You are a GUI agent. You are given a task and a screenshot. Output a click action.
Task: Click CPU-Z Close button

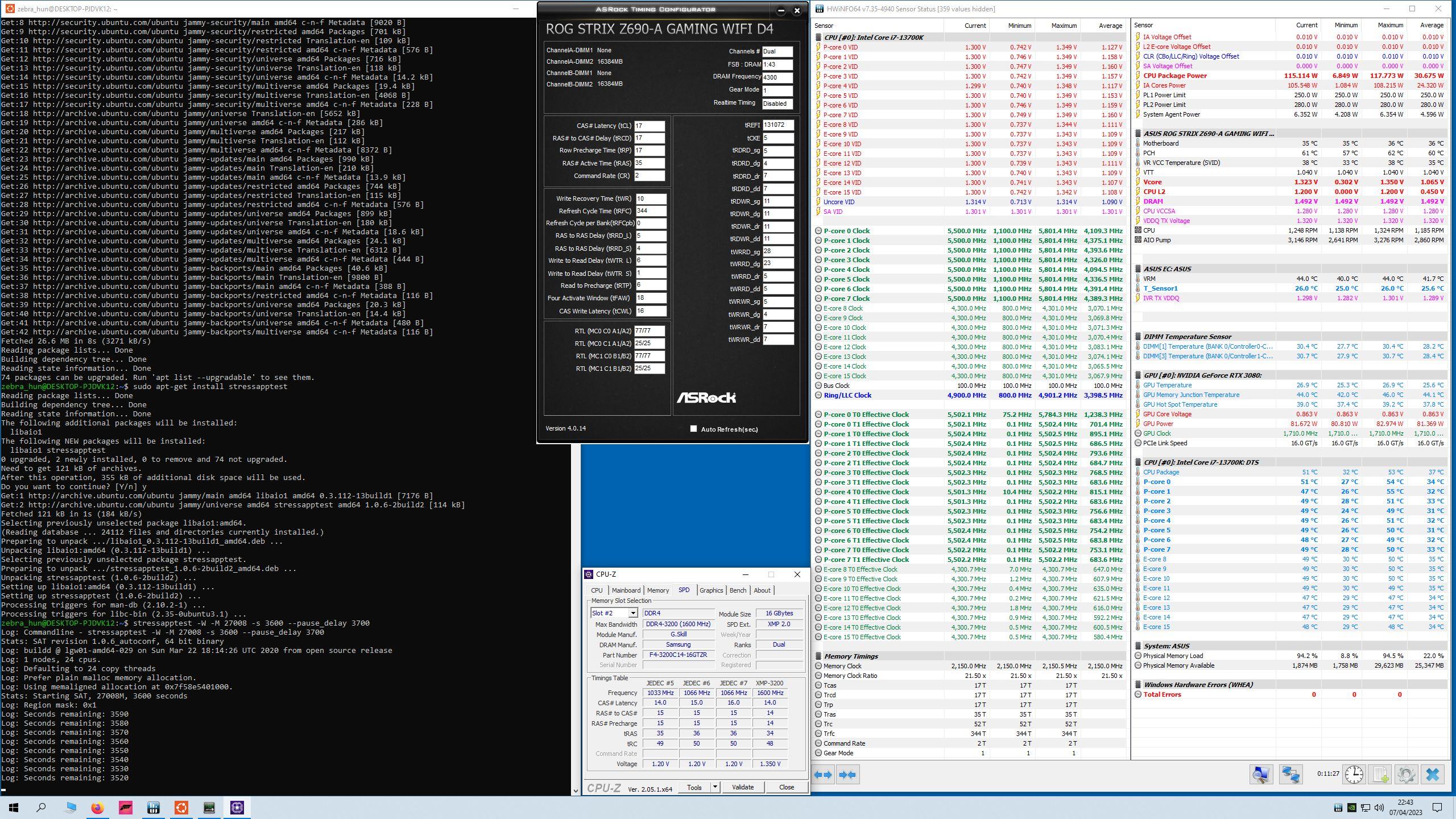coord(787,787)
